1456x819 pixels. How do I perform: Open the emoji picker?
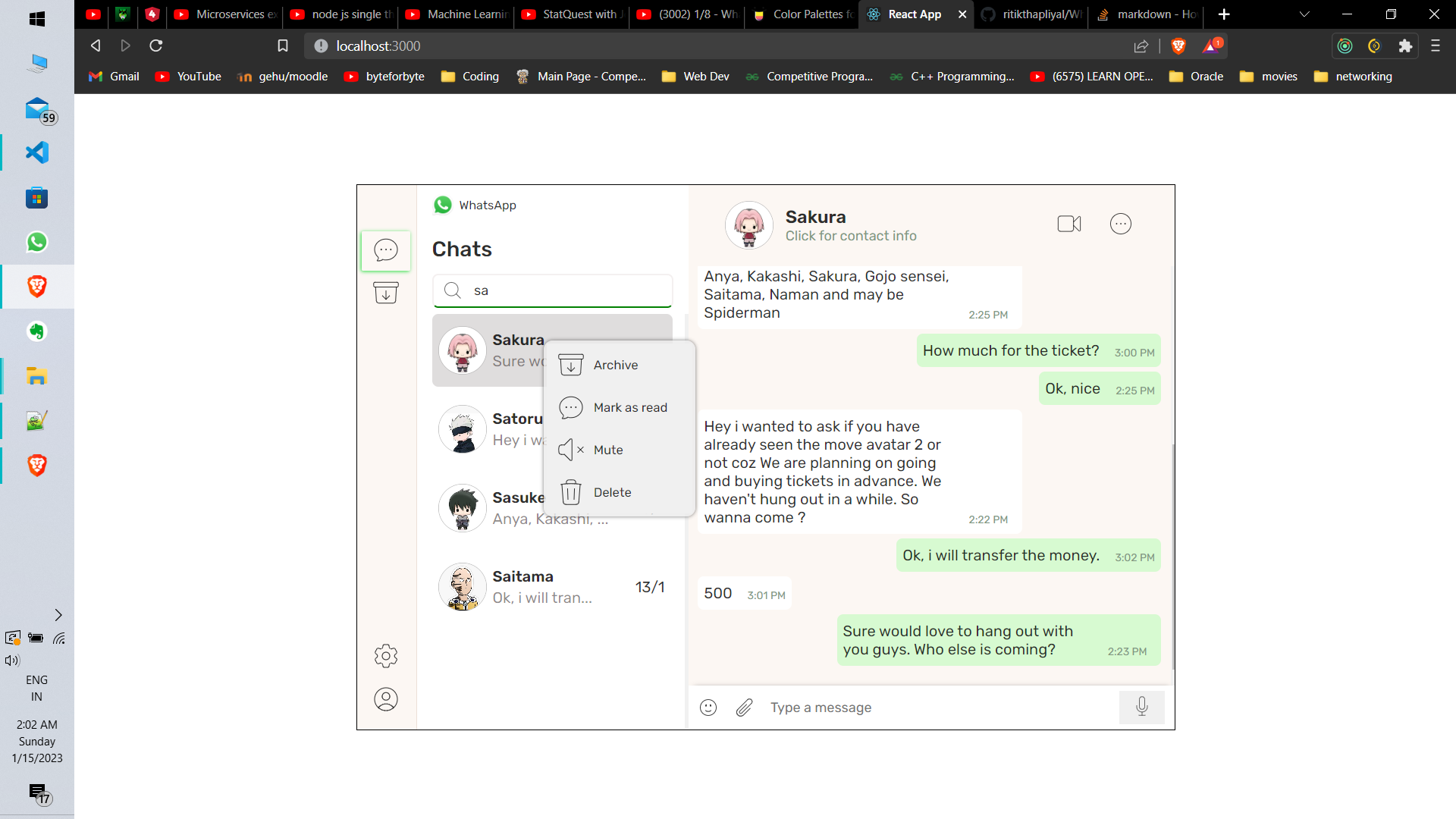(x=708, y=708)
